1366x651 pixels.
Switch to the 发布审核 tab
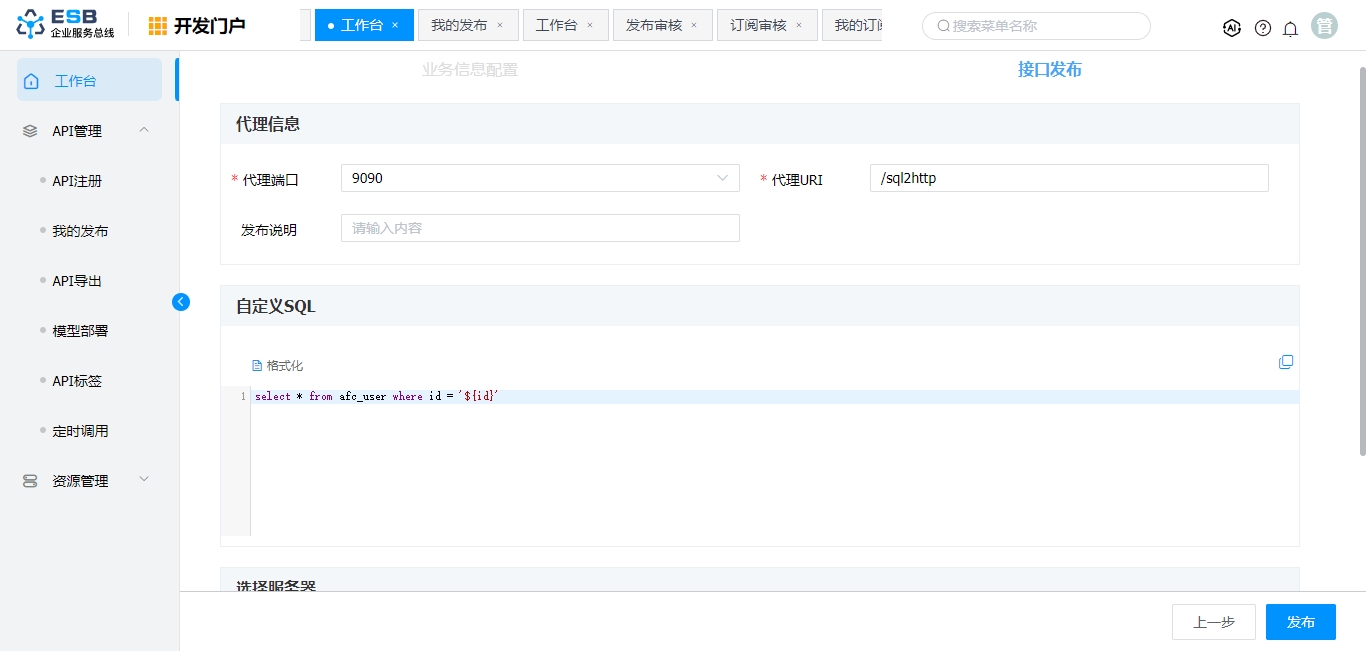(654, 25)
